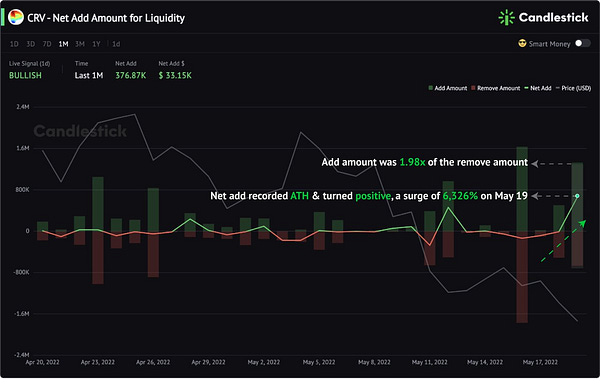
Task: Toggle Remove Amount legend series
Action: click(x=496, y=88)
